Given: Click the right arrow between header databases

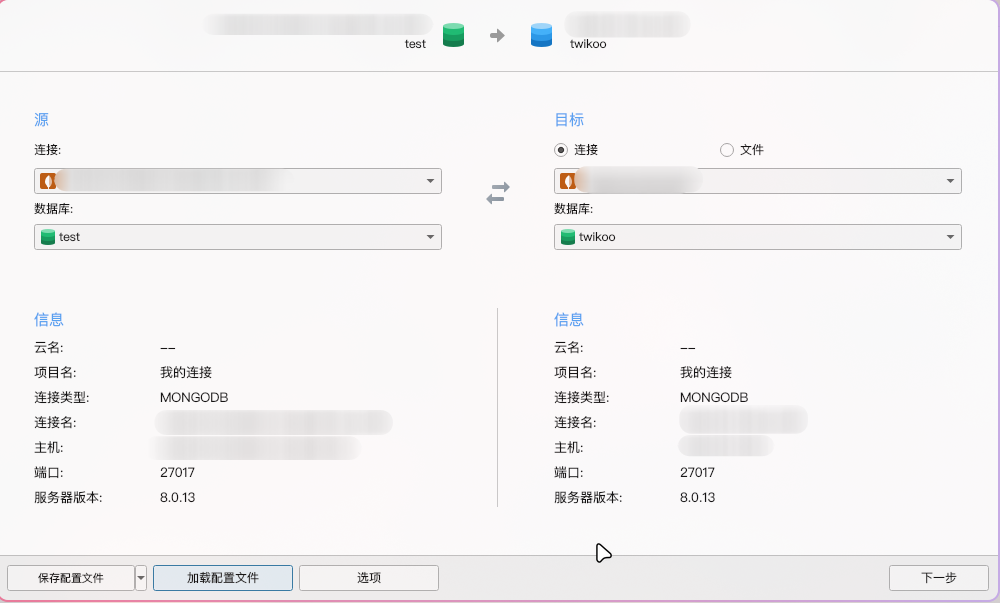Looking at the screenshot, I should pos(497,36).
